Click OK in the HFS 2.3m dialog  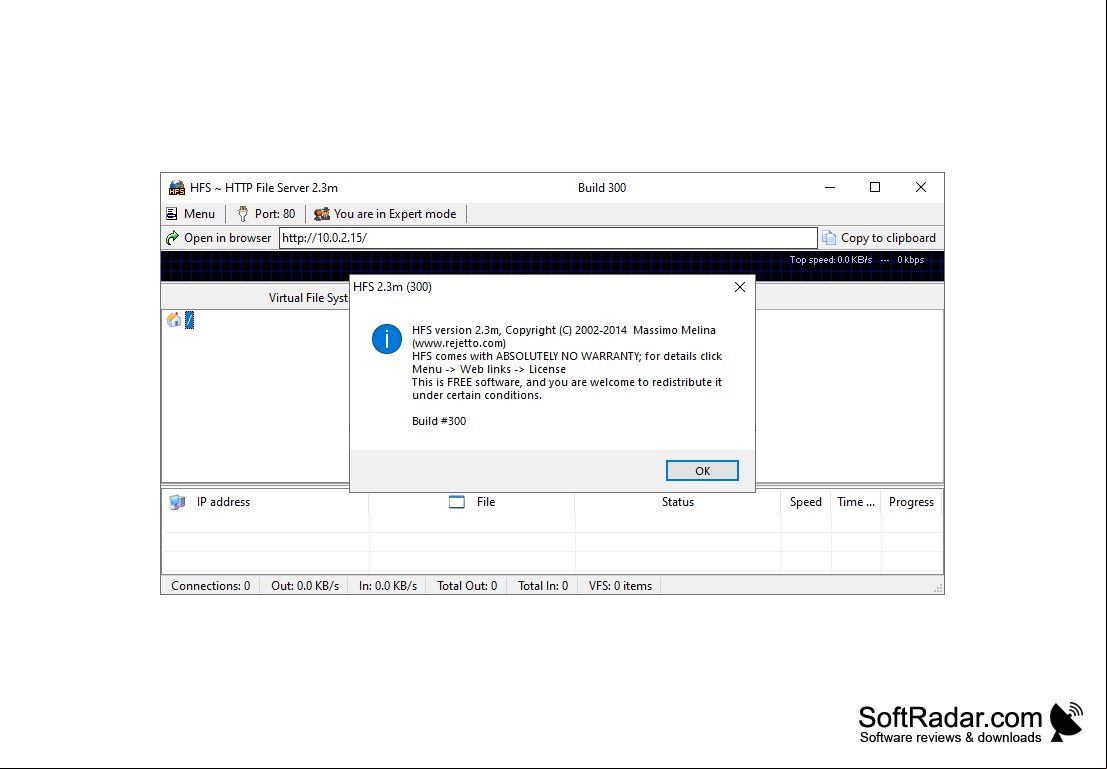pyautogui.click(x=702, y=471)
